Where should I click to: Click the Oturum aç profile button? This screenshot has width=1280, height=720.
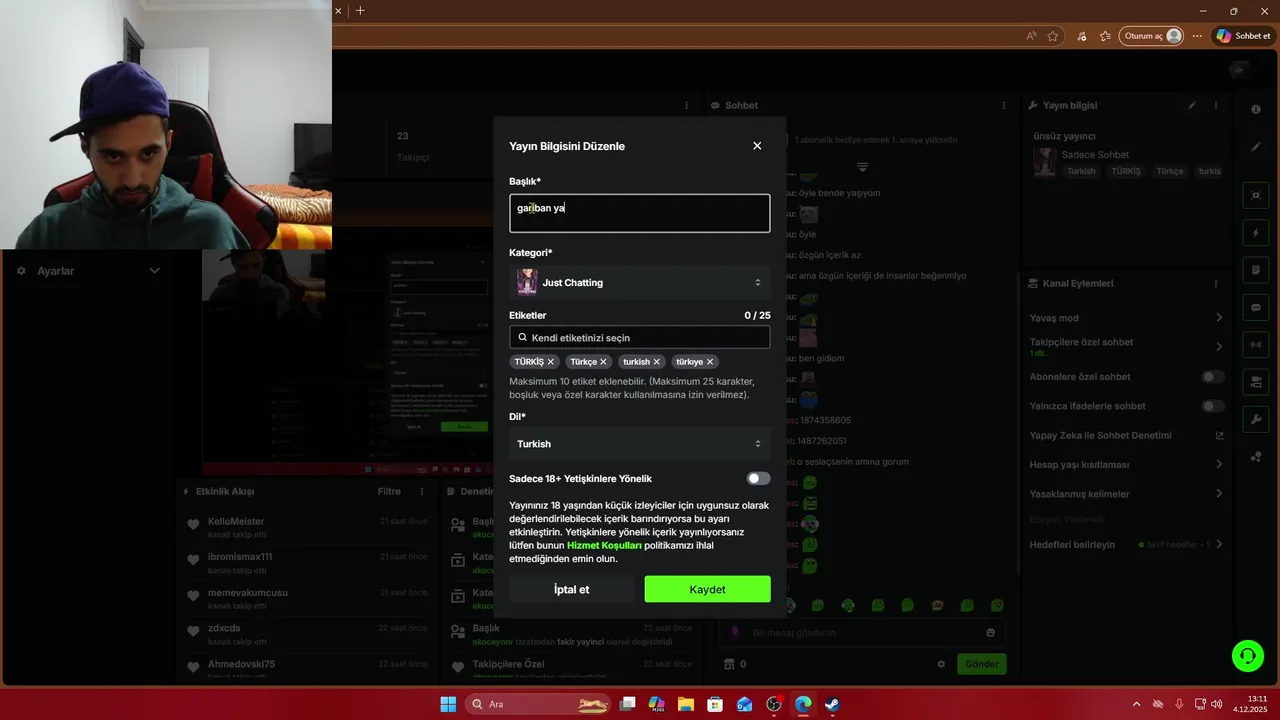pos(1152,36)
